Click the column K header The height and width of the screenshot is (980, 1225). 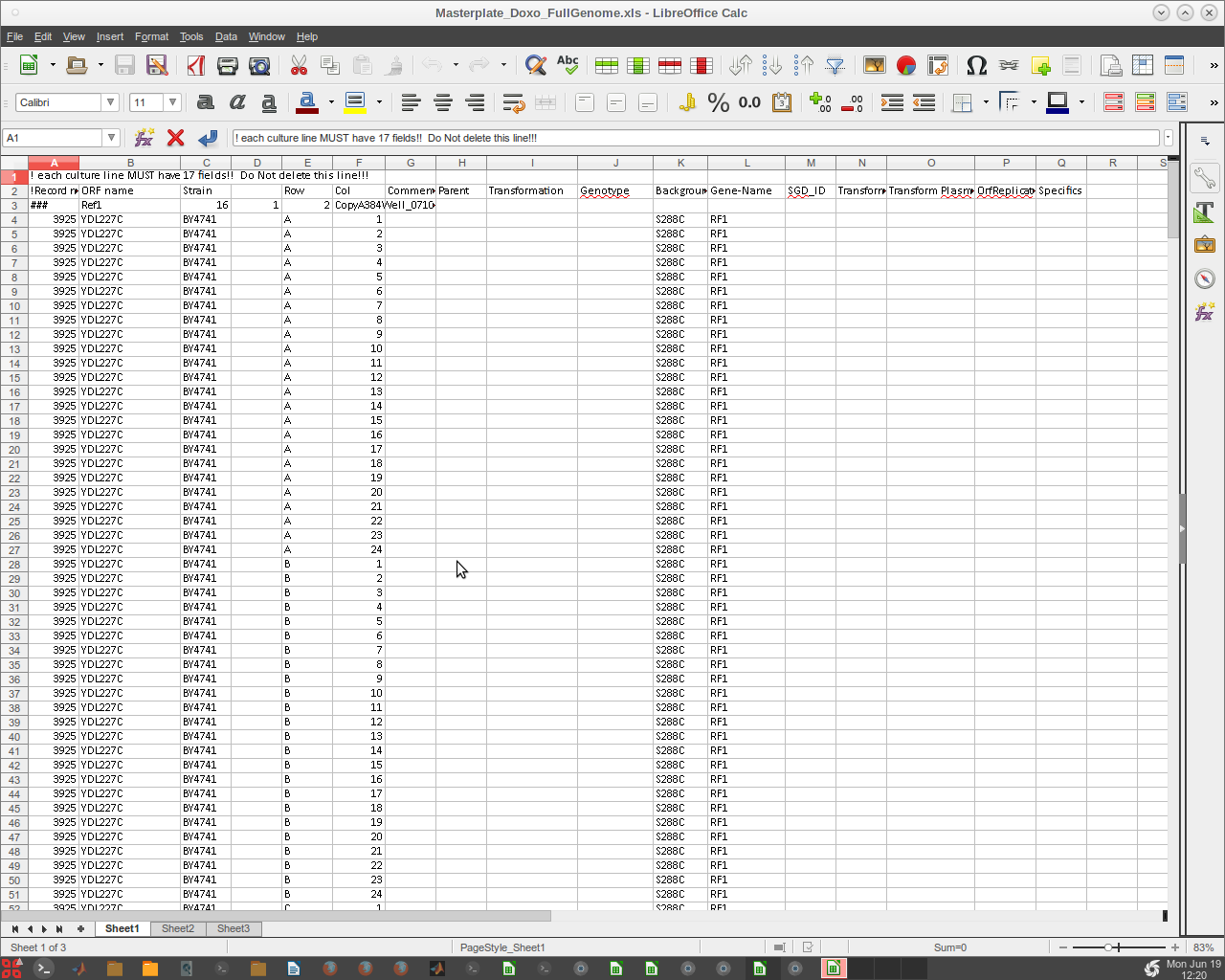click(680, 163)
